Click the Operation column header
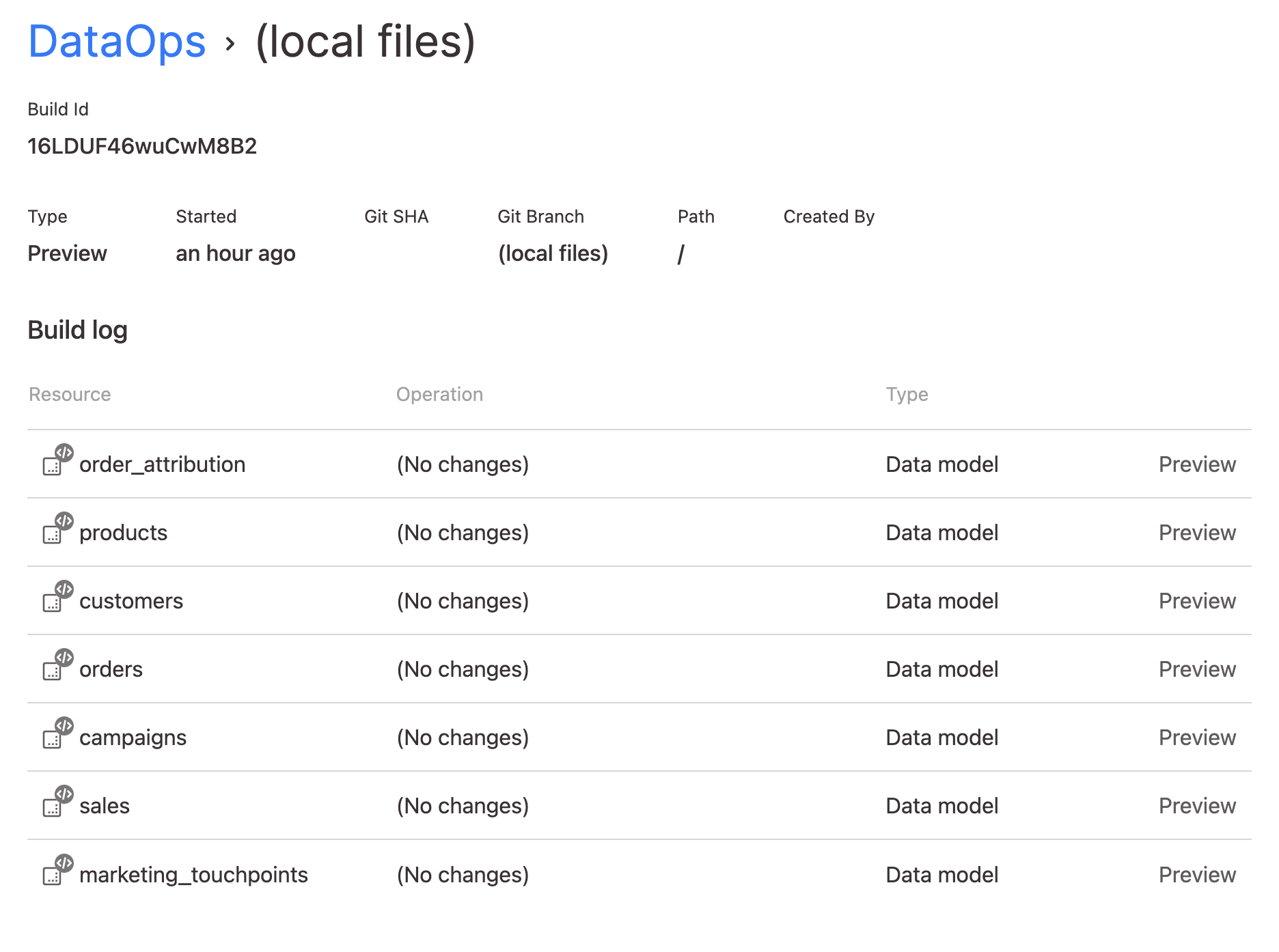Viewport: 1279px width, 952px height. [x=439, y=394]
